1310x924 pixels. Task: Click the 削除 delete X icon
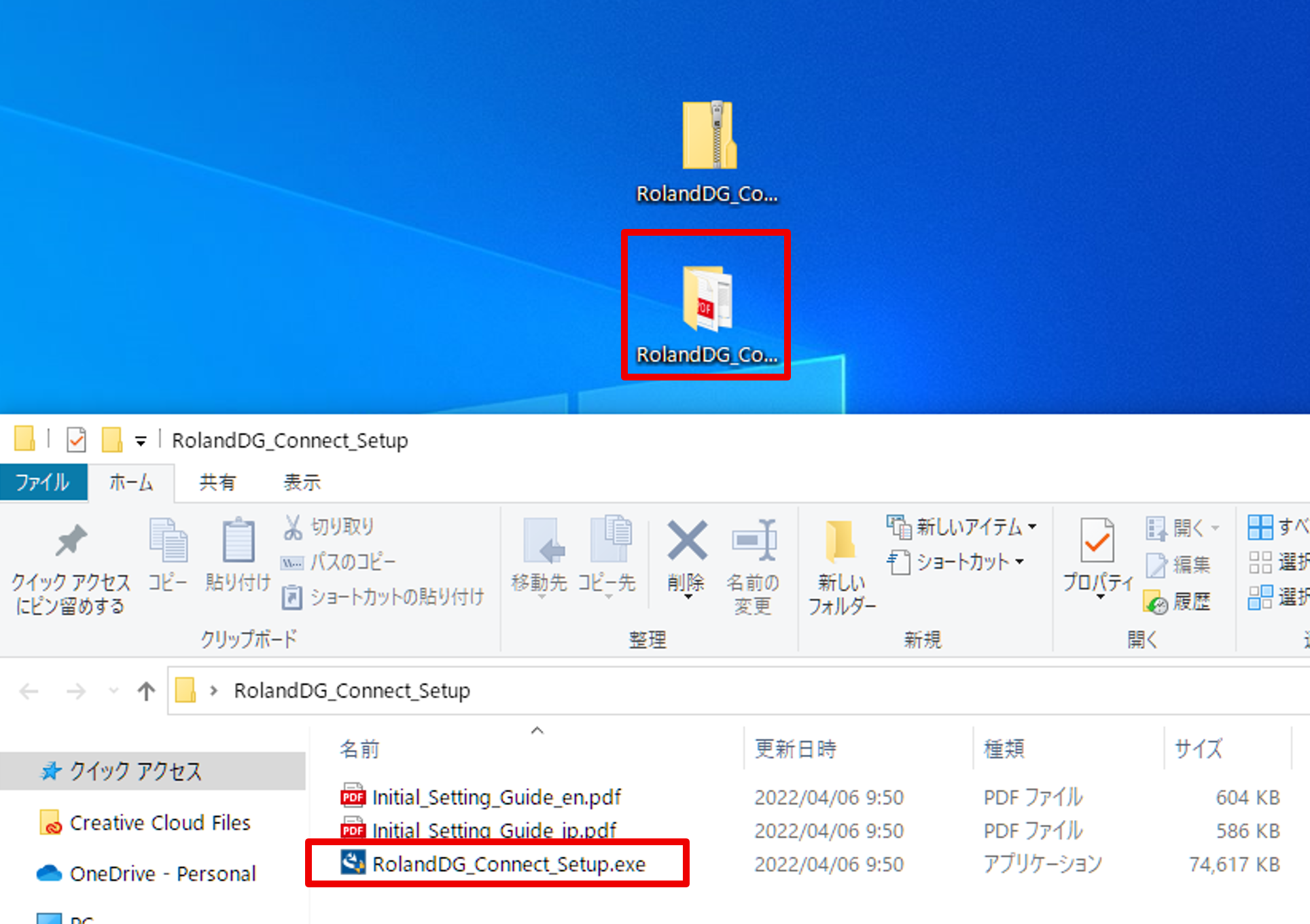pyautogui.click(x=687, y=541)
